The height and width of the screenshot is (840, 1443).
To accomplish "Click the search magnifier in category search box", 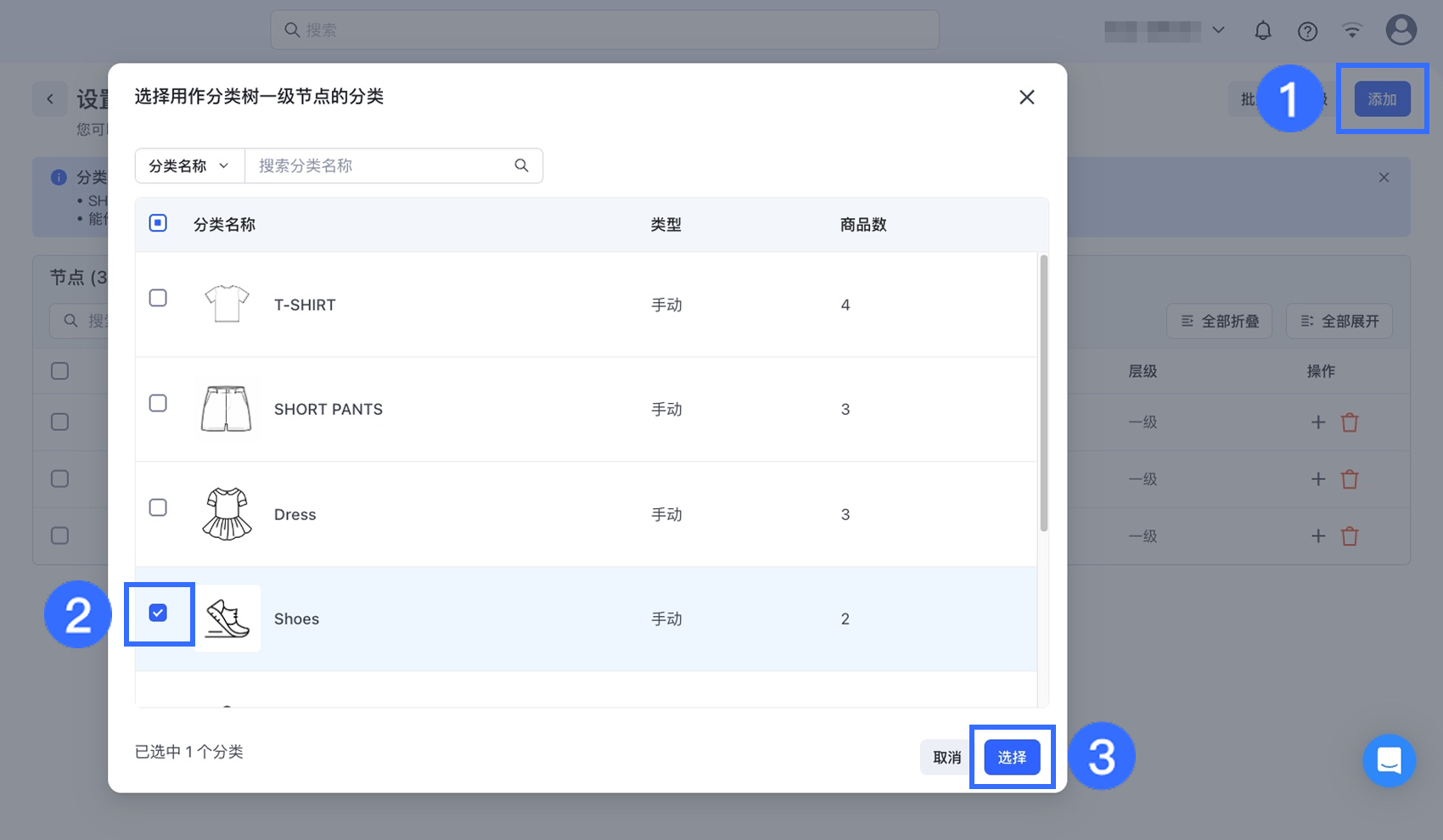I will click(521, 165).
